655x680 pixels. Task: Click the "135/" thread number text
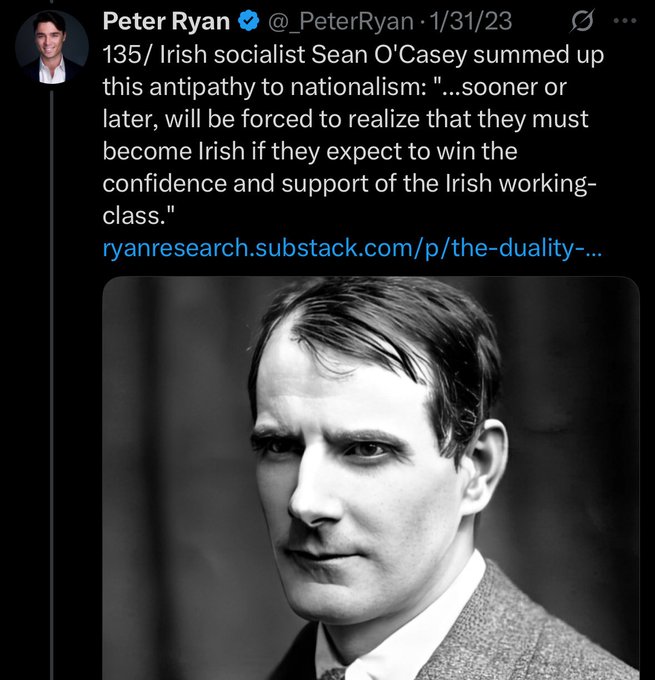[126, 55]
